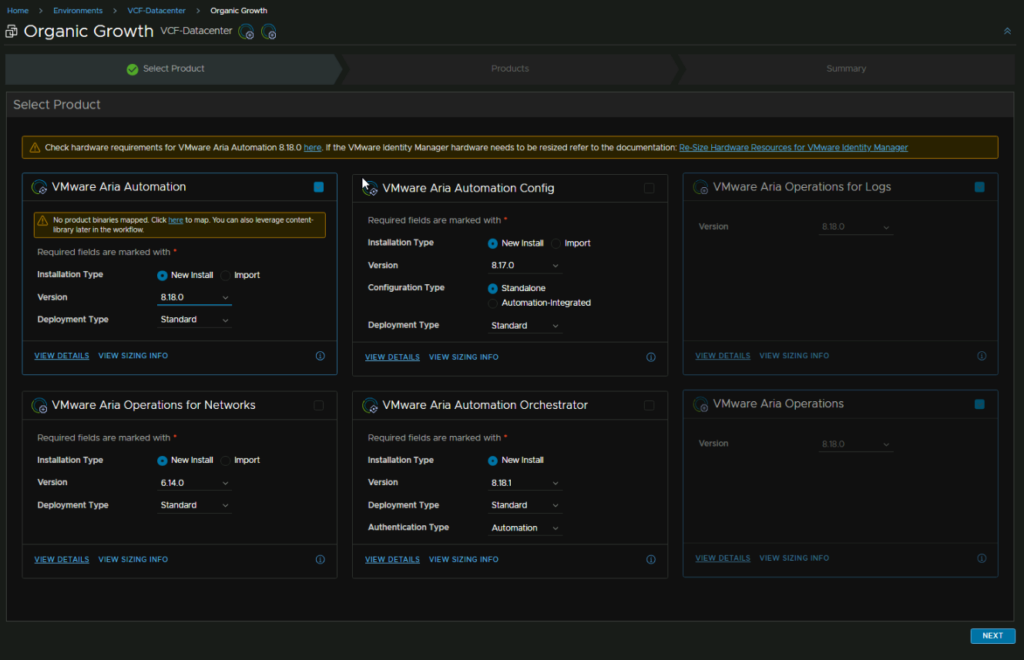View sizing info for Aria Automation Config
Image resolution: width=1024 pixels, height=660 pixels.
click(x=464, y=357)
